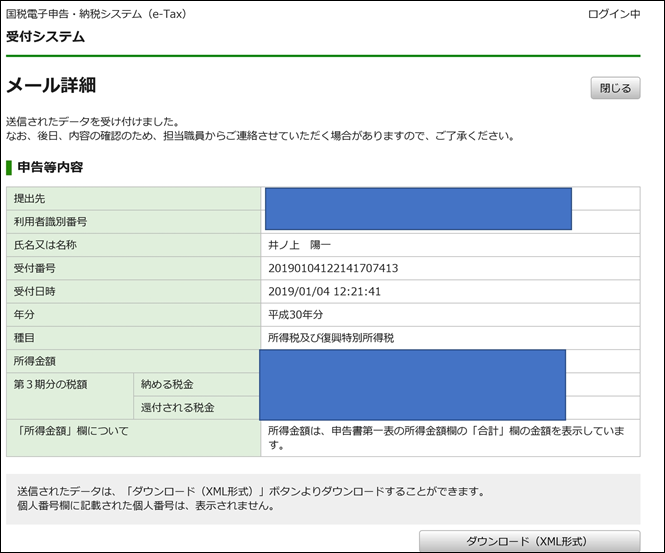Click the 受付日時 row label

click(34, 292)
